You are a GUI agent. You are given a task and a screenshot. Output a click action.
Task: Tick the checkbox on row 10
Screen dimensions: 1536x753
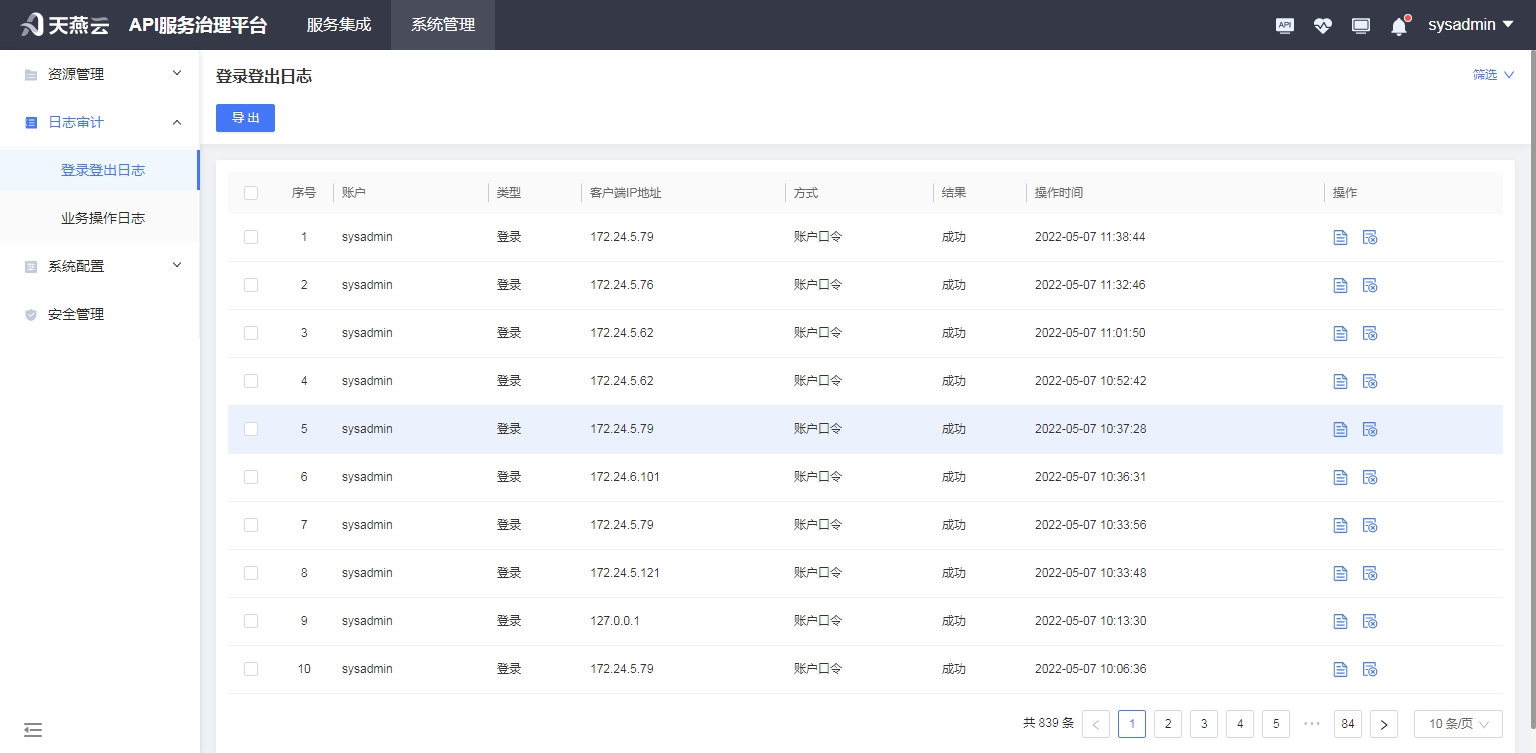click(251, 669)
